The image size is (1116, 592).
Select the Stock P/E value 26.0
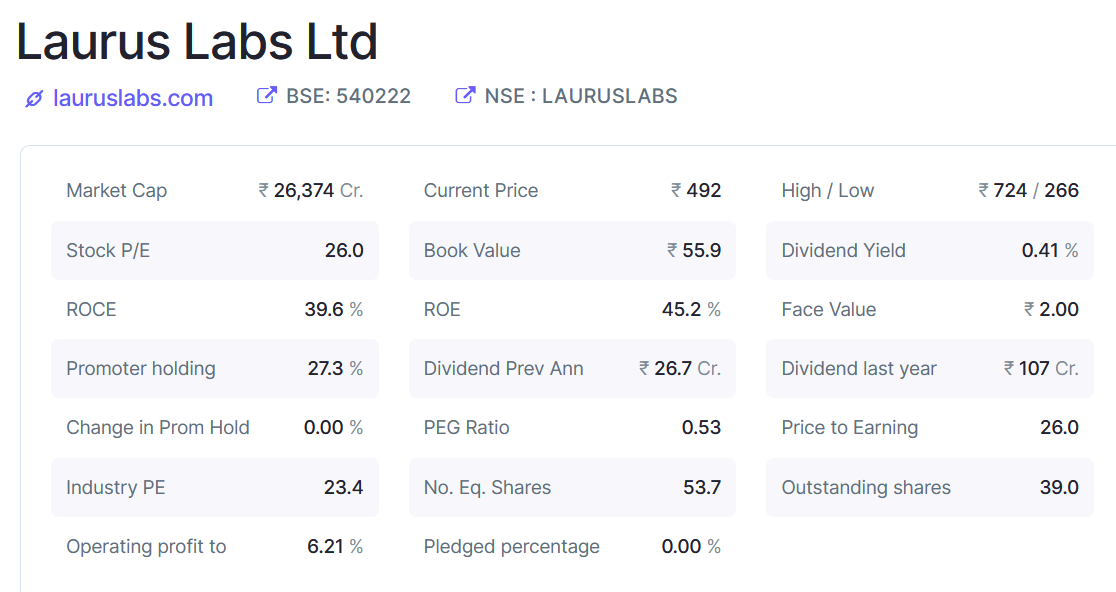point(344,250)
